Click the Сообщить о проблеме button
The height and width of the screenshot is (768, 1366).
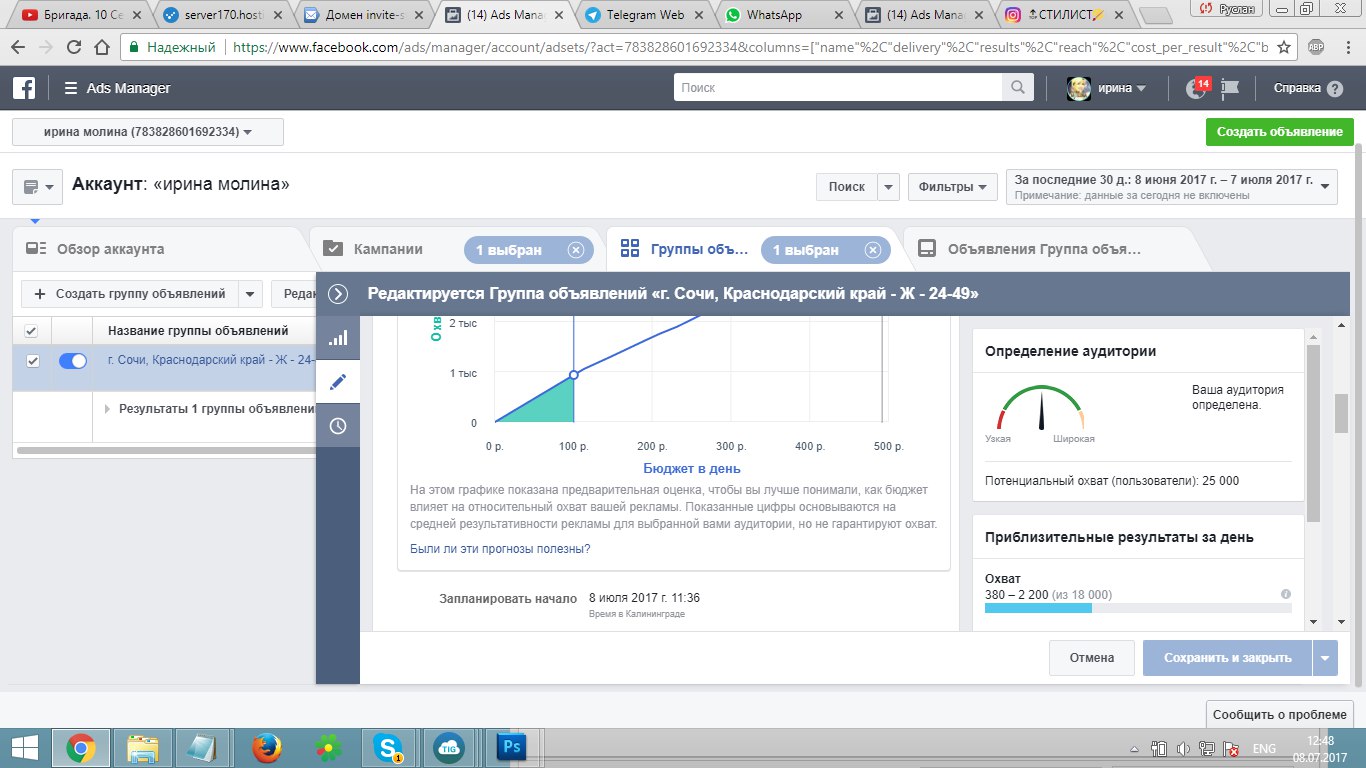(x=1280, y=714)
